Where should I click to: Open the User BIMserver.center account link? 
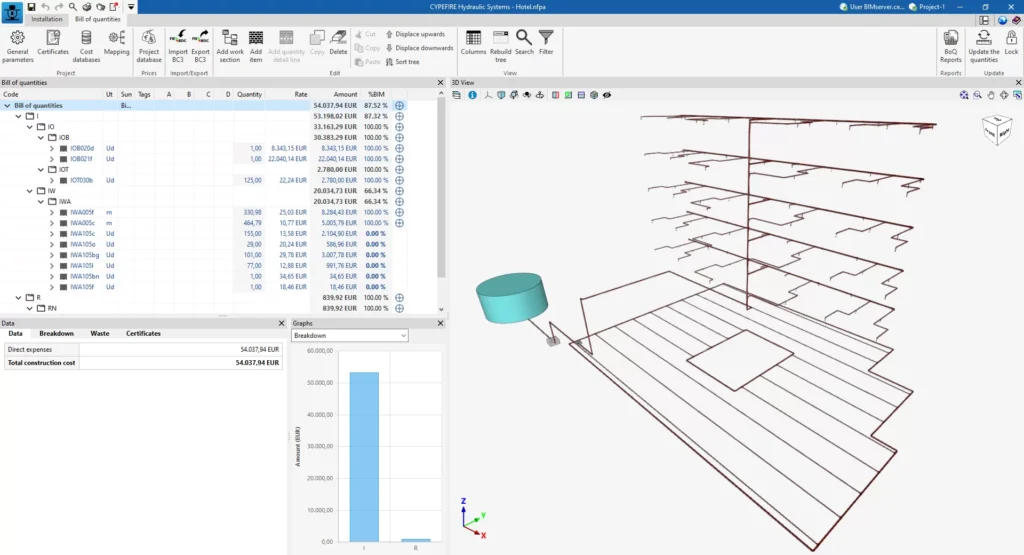tap(871, 7)
